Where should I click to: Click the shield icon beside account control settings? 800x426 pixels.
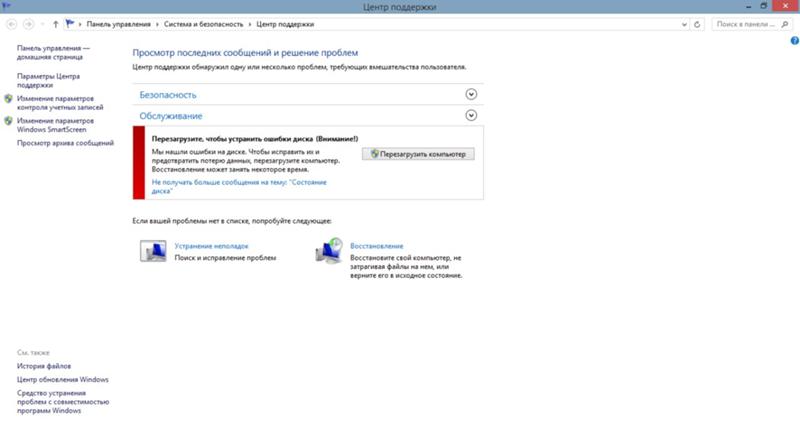(x=8, y=98)
